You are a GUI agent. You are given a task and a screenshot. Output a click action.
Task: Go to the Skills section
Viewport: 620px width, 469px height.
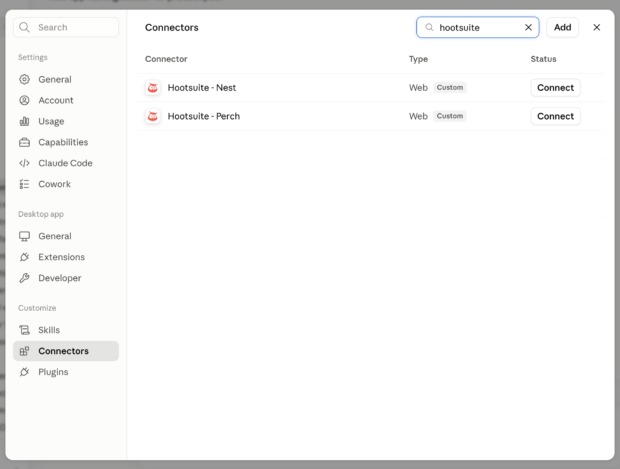[66, 330]
